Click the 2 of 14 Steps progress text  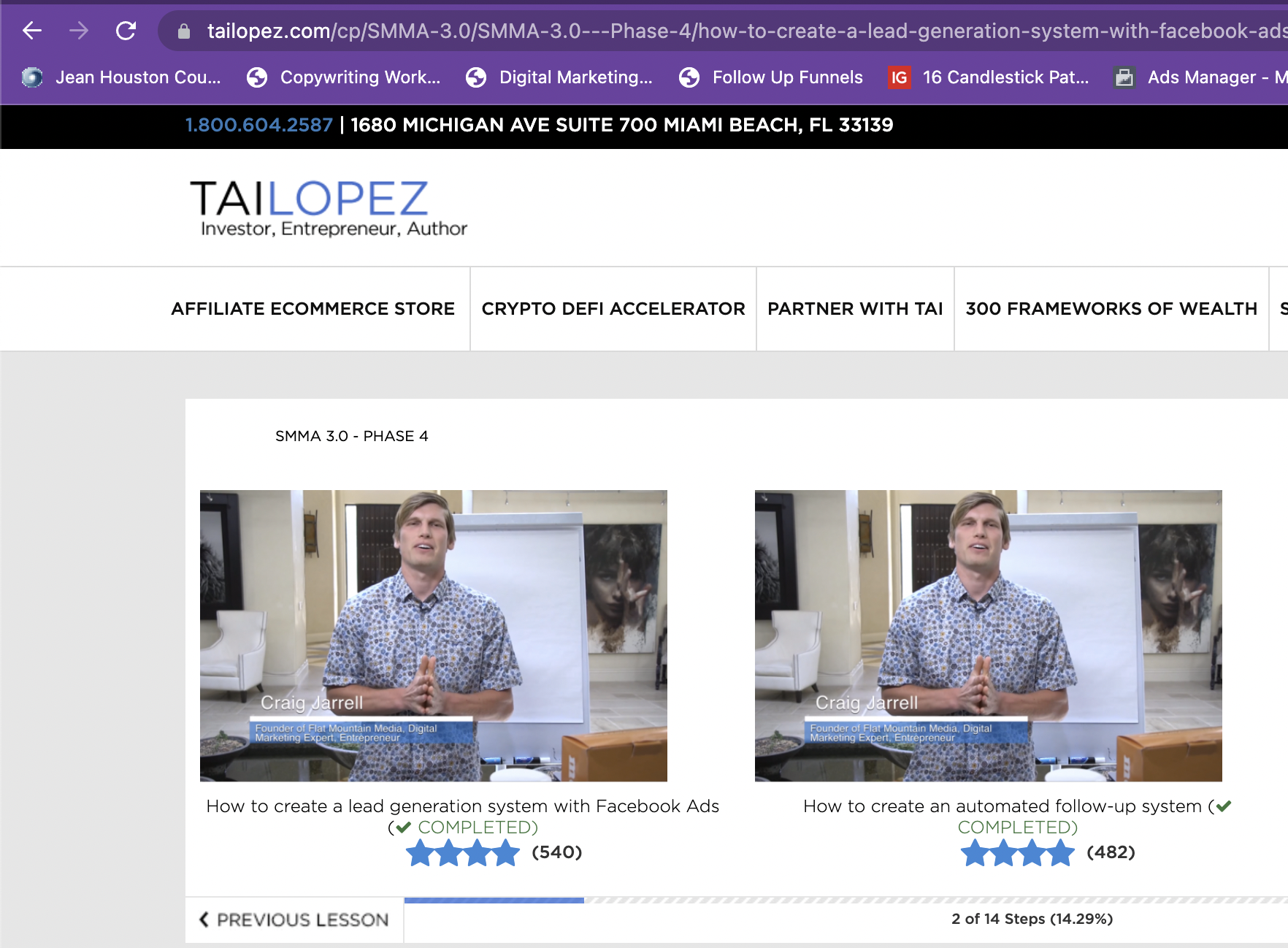[x=1032, y=919]
